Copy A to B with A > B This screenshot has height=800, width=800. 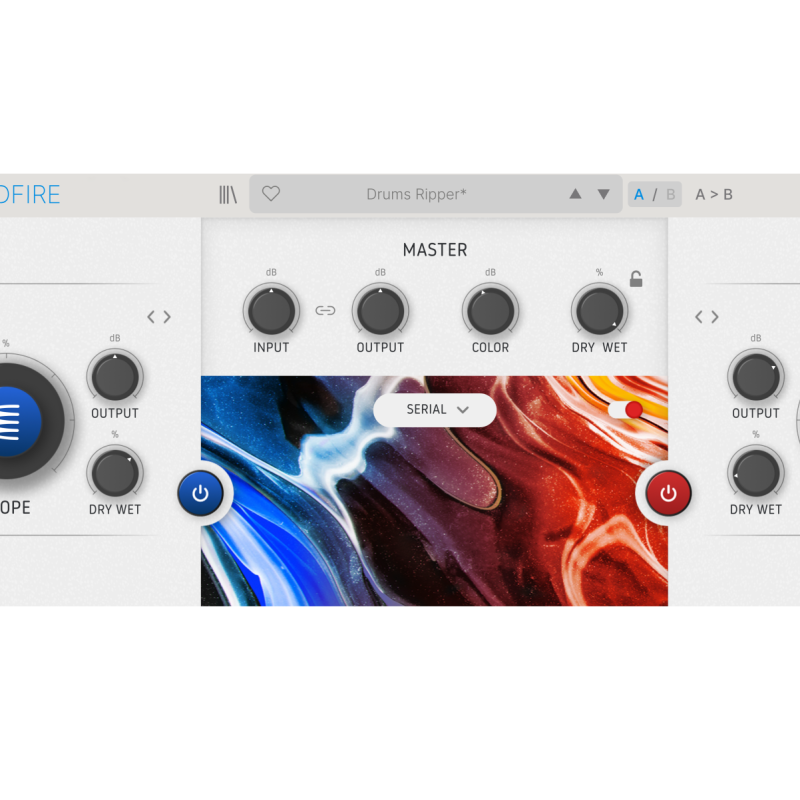tap(714, 194)
